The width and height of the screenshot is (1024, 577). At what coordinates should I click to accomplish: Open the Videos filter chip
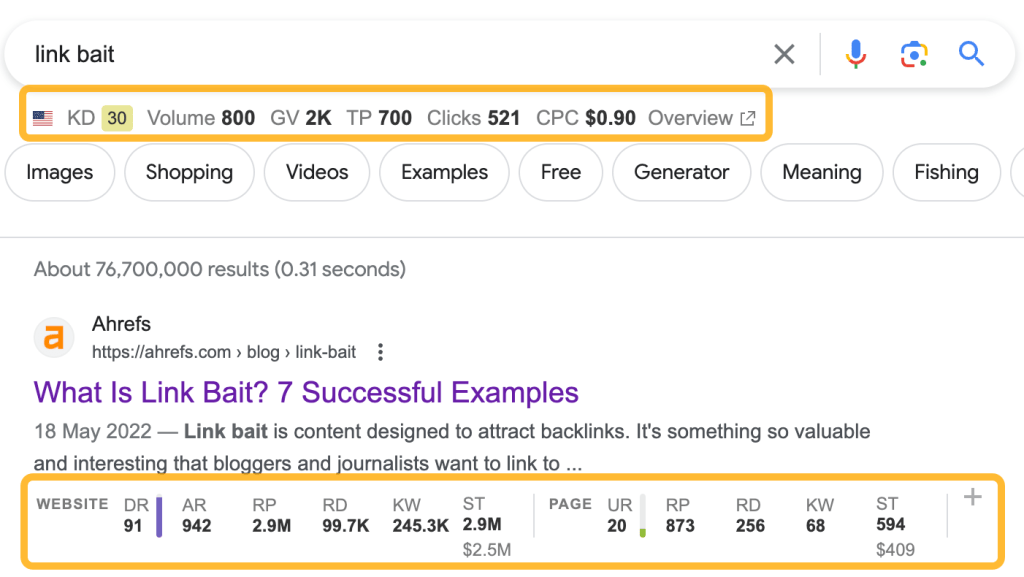point(317,172)
